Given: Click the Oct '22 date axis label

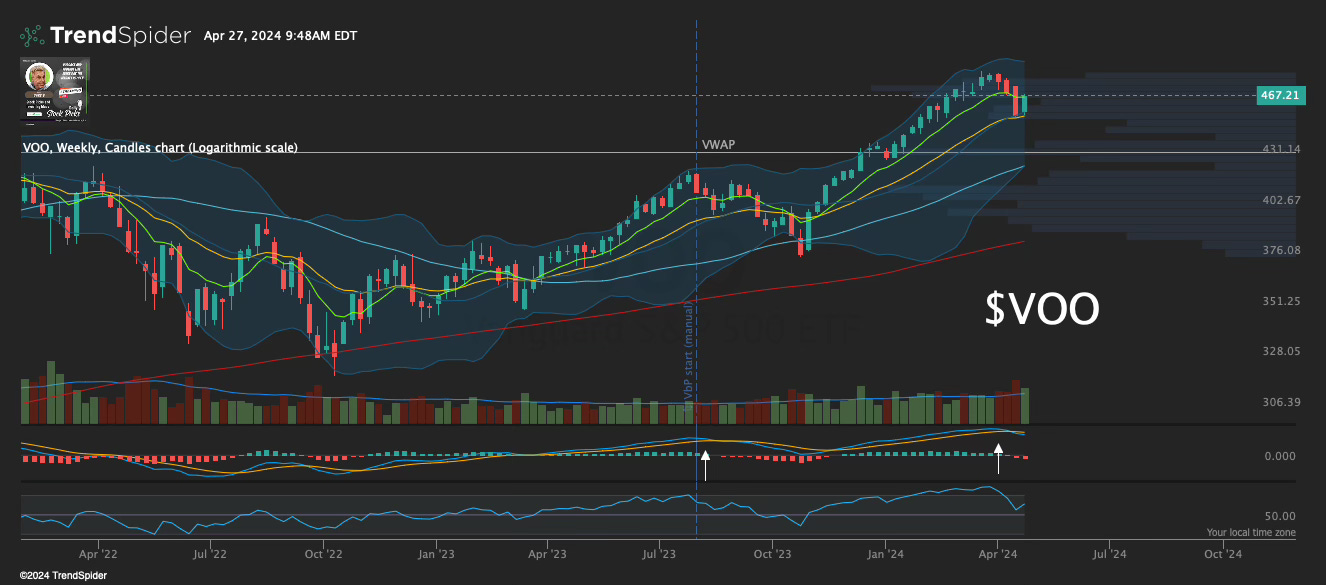Looking at the screenshot, I should (x=323, y=552).
